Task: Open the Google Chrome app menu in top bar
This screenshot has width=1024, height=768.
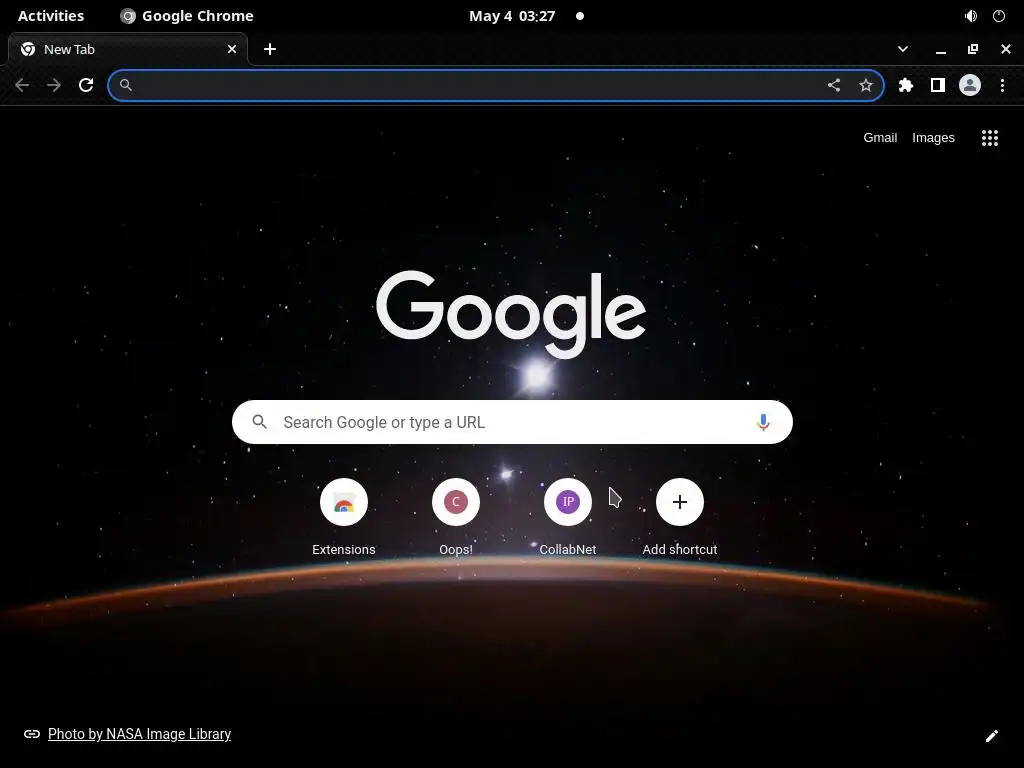Action: tap(187, 16)
